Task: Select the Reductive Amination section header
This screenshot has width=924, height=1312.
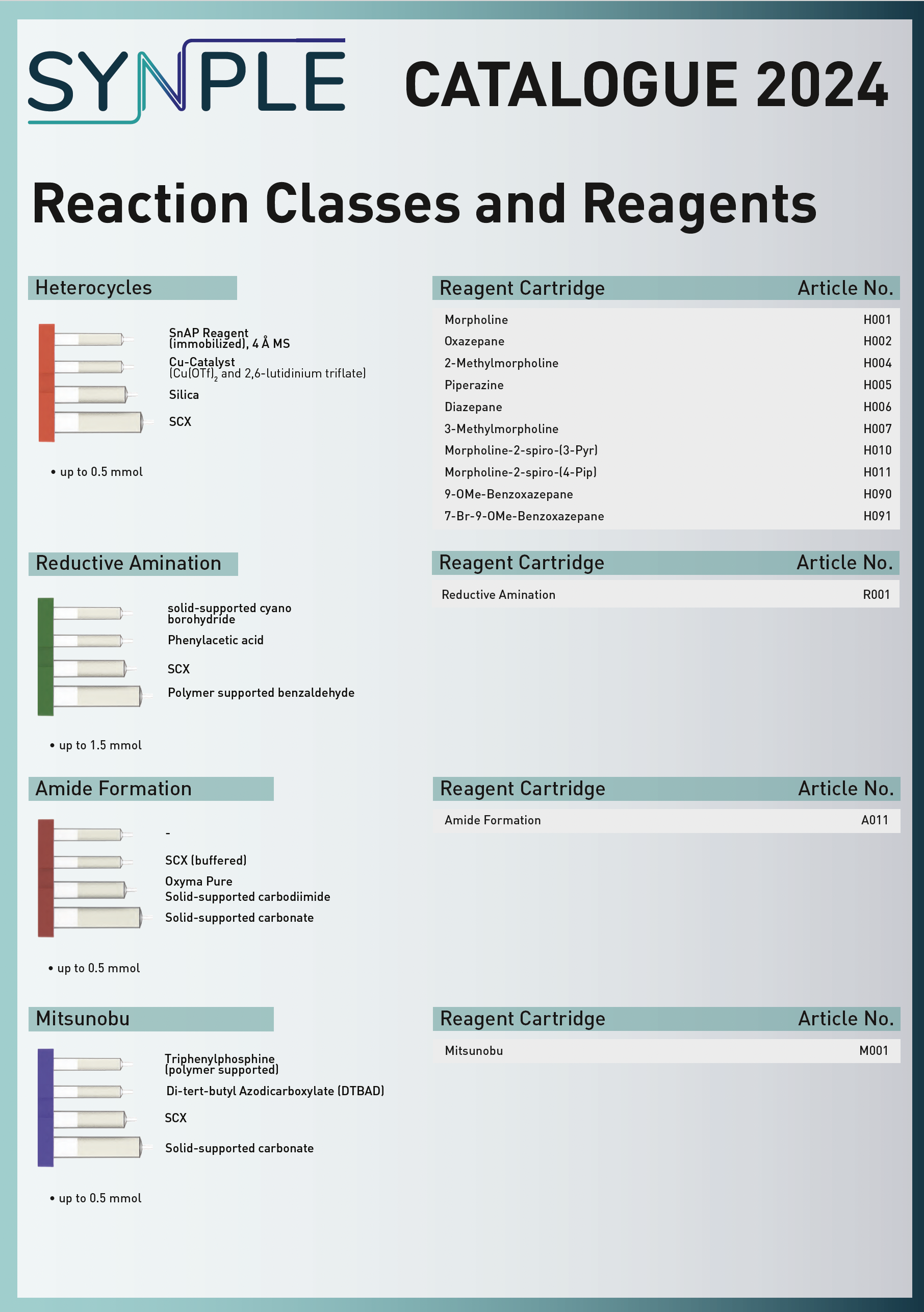Action: coord(133,564)
